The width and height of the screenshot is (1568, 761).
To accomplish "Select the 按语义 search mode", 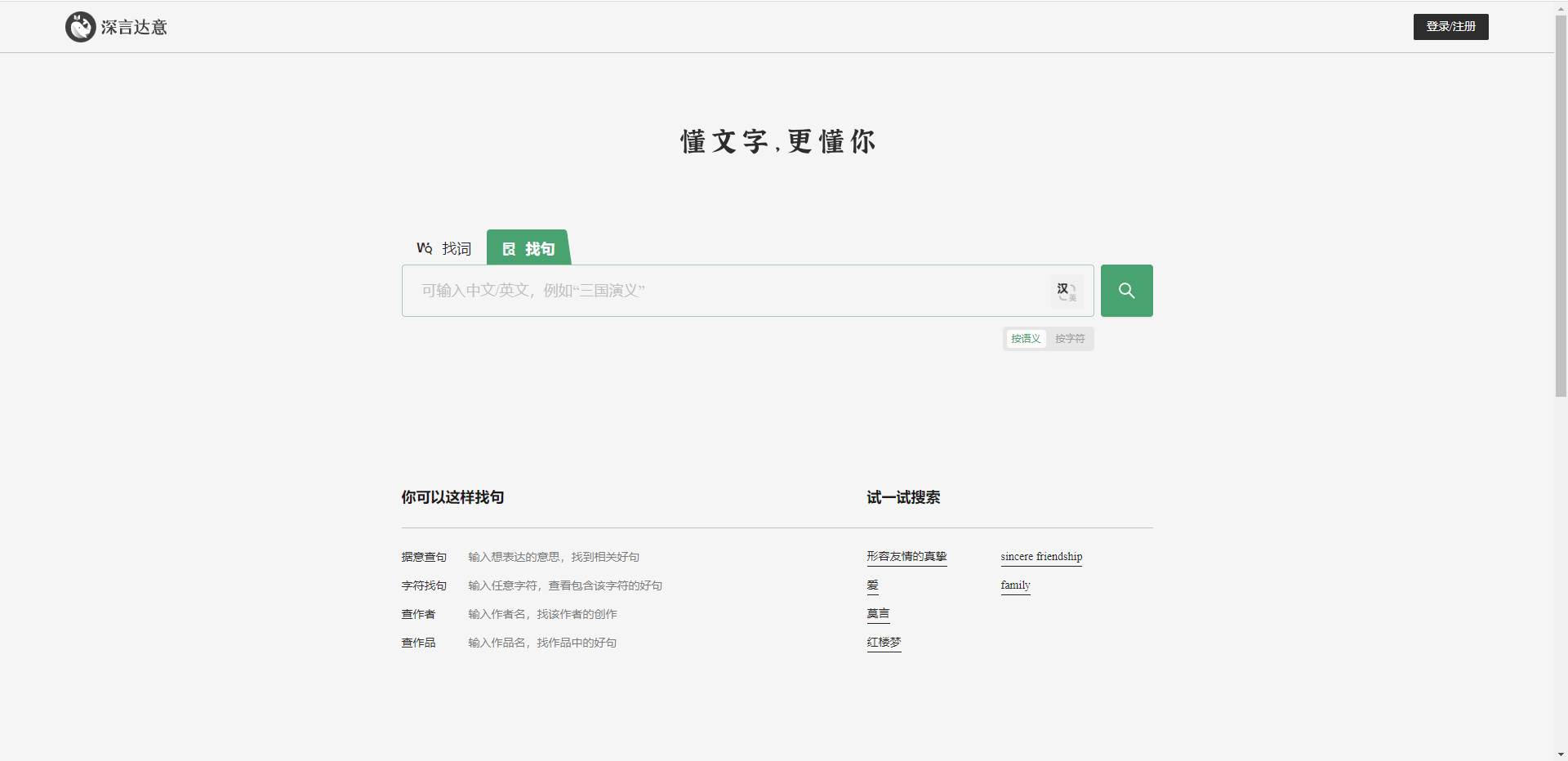I will (x=1025, y=339).
